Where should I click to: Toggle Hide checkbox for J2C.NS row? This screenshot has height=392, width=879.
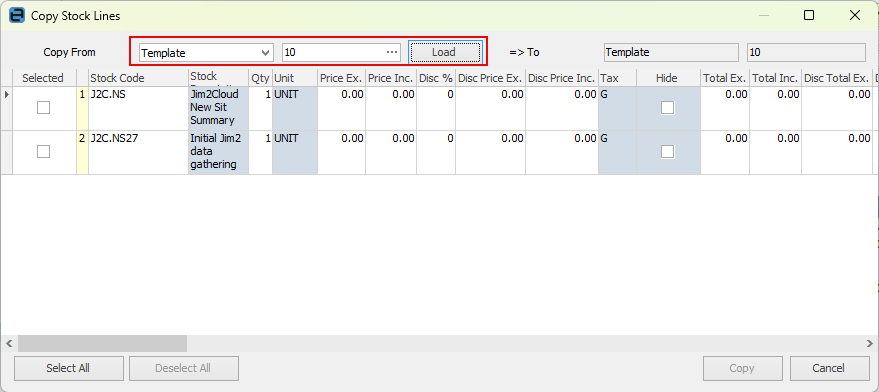point(667,108)
